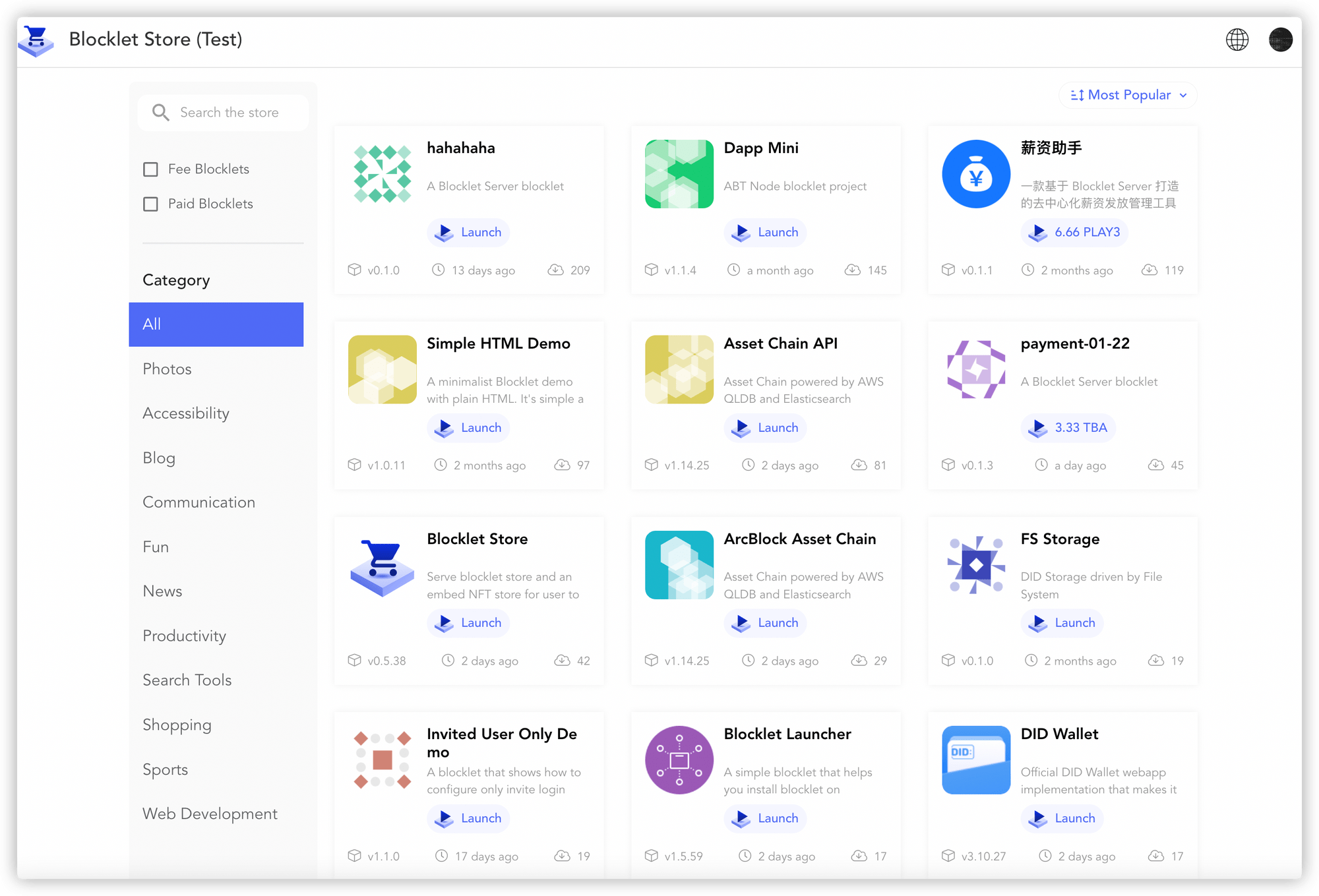The image size is (1319, 896).
Task: Click version icon on hahahaha card
Action: pyautogui.click(x=354, y=270)
